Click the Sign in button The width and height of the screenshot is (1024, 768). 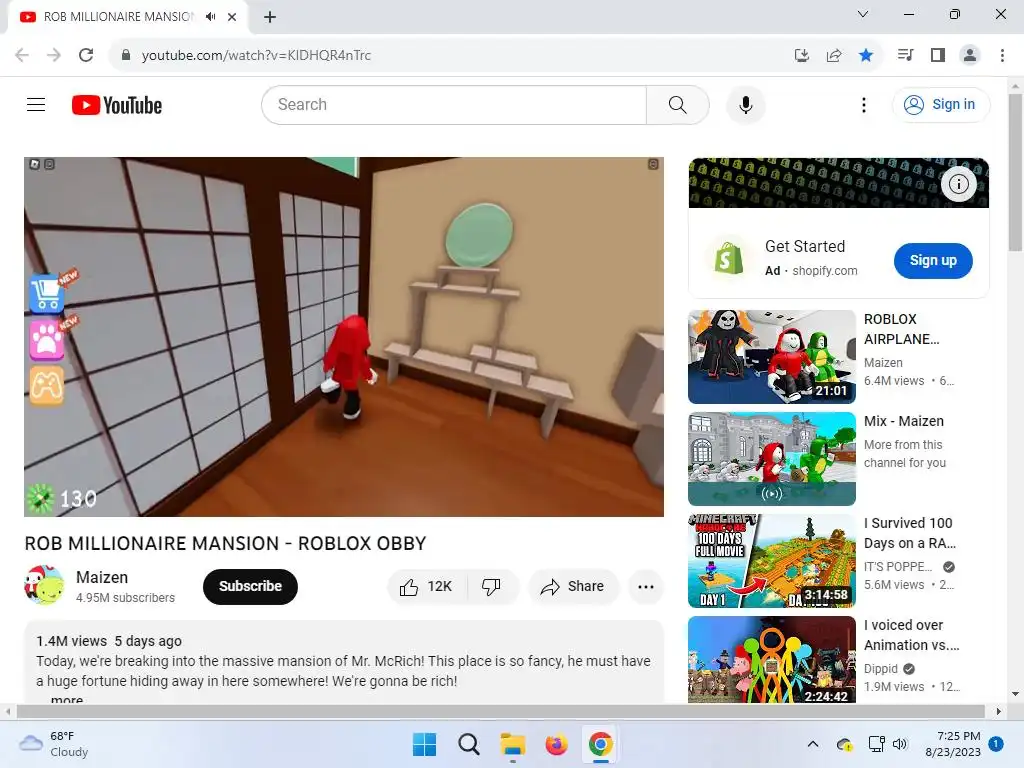pos(940,104)
